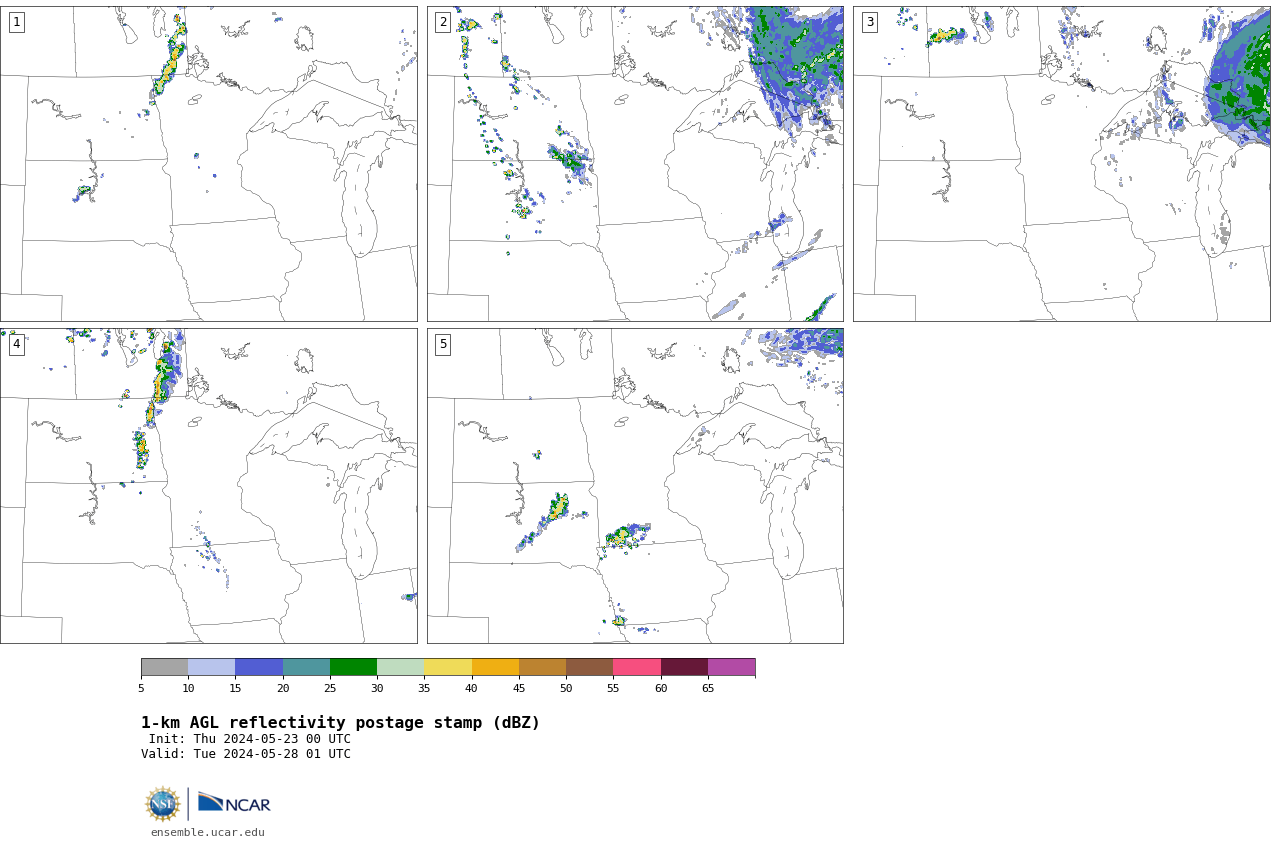
Task: Click the dark brown 50-55 dBZ swatch
Action: [589, 667]
